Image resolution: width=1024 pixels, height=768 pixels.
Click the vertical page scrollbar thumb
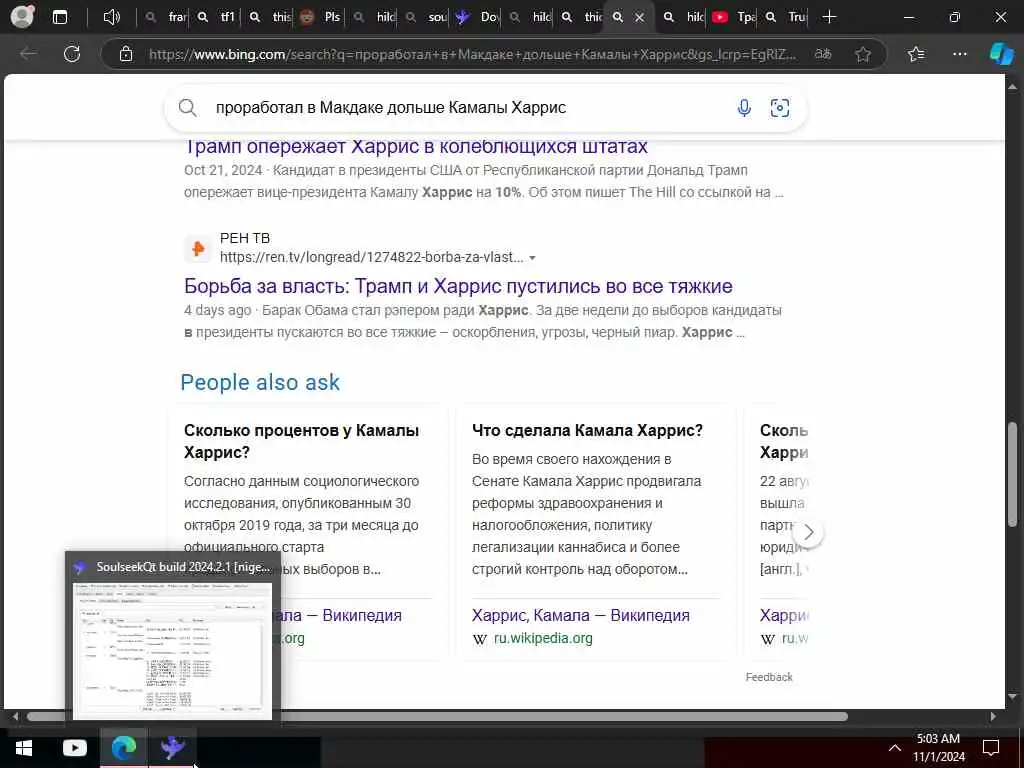click(x=1012, y=473)
